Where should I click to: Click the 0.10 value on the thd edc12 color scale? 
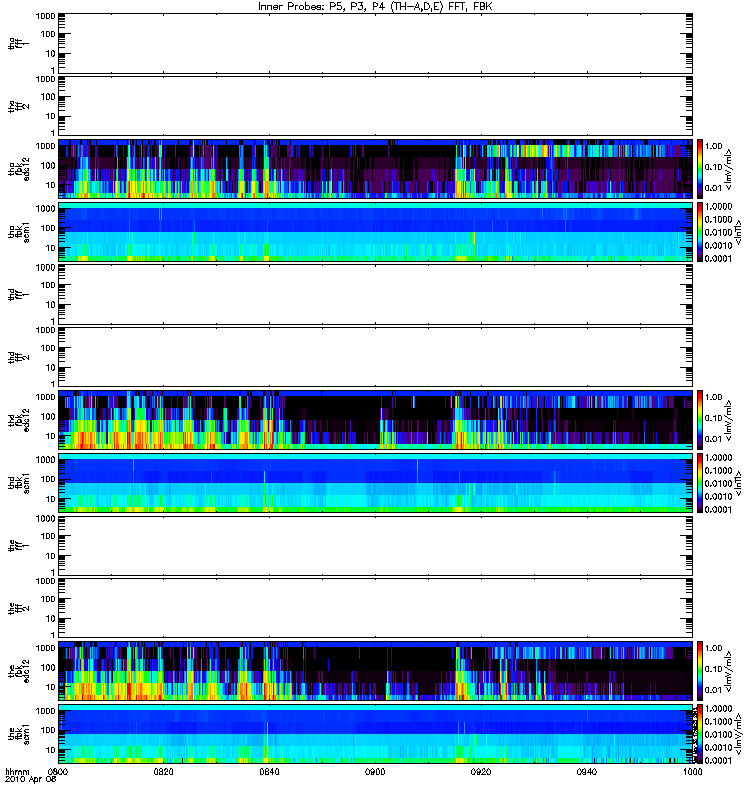pyautogui.click(x=713, y=418)
